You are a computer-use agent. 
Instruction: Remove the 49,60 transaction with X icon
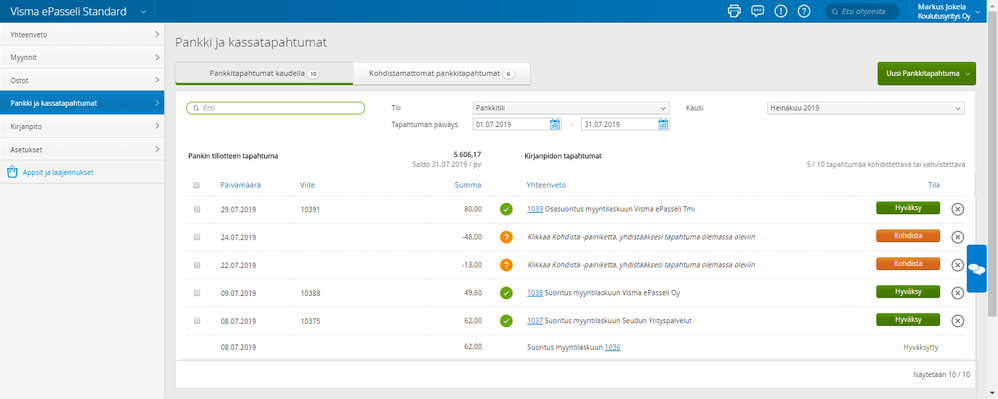point(957,293)
